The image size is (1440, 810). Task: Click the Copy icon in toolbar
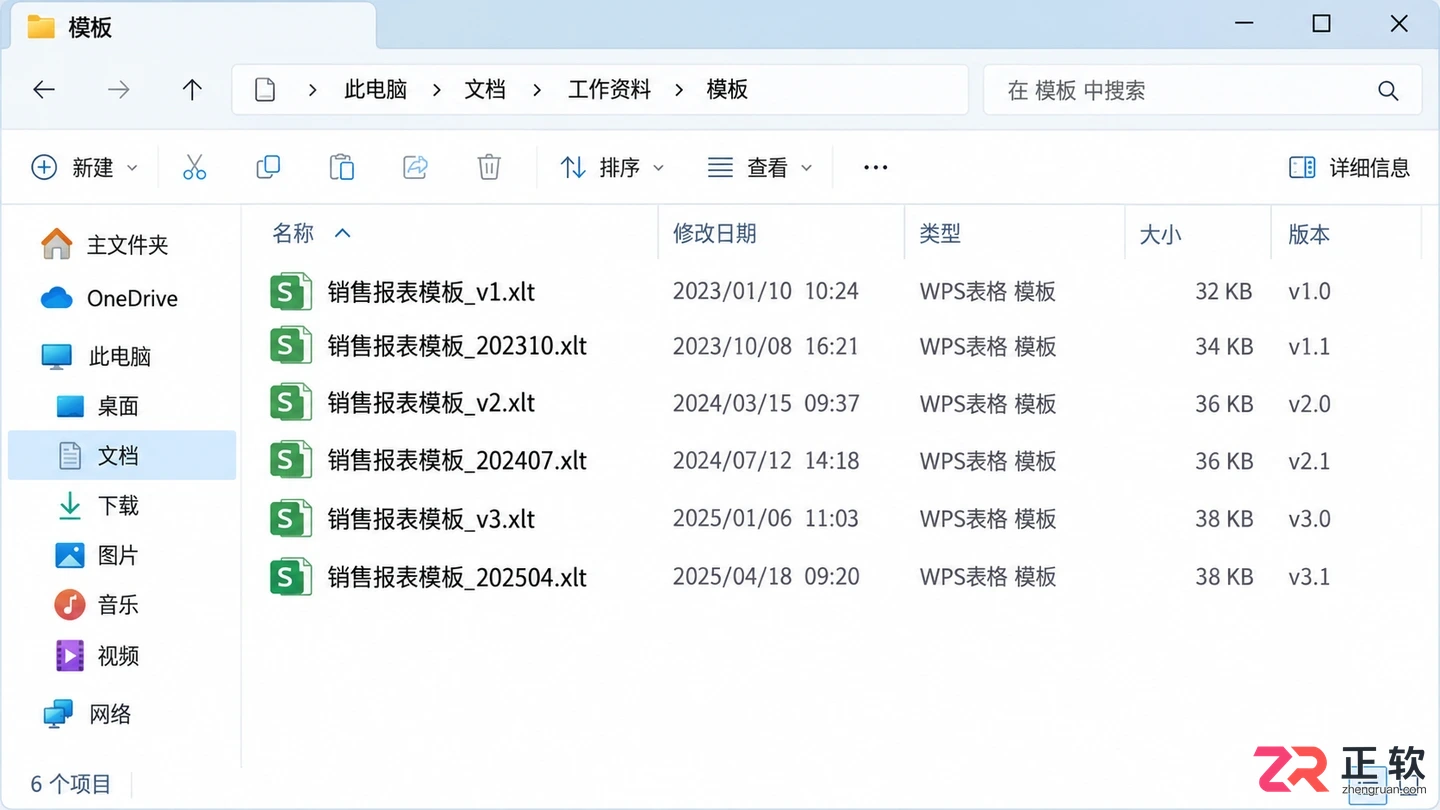(268, 167)
